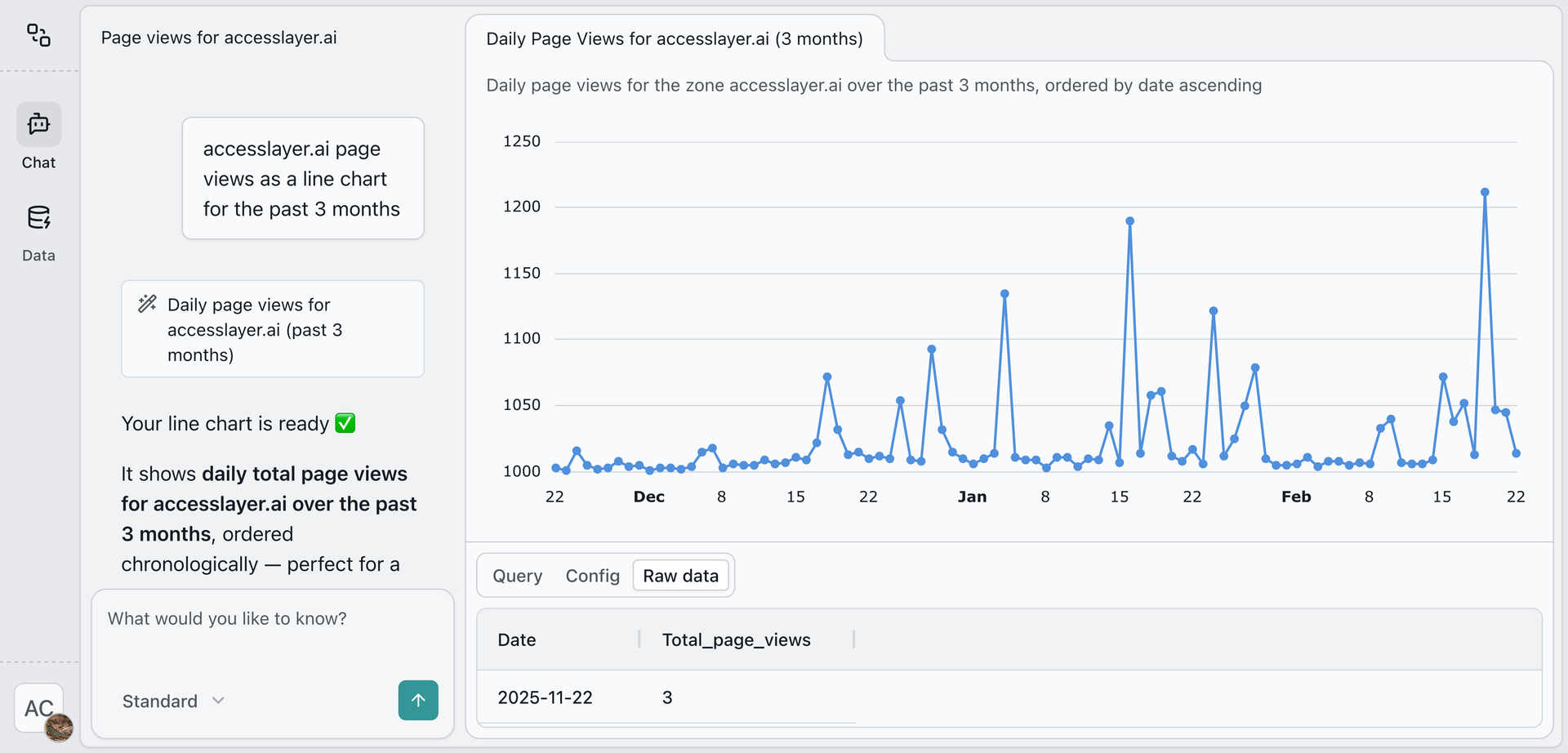Click the 'Feb' x-axis label
The width and height of the screenshot is (1568, 753).
[x=1296, y=497]
